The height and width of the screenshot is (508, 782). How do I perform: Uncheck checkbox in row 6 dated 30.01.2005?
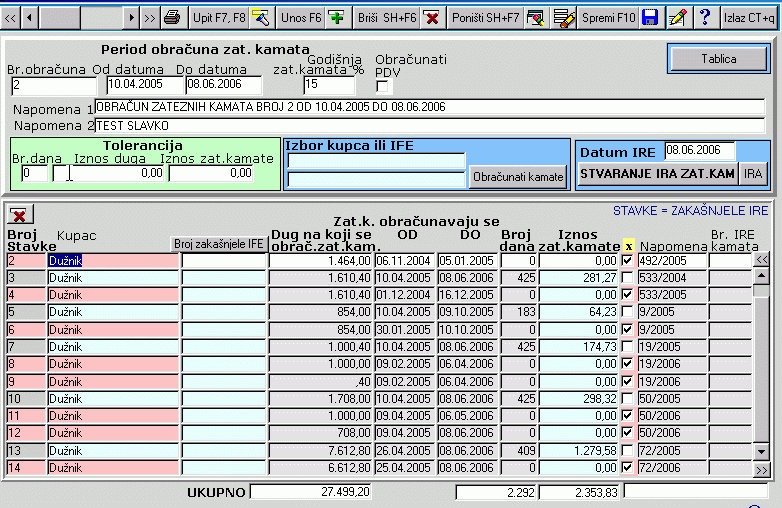(628, 330)
